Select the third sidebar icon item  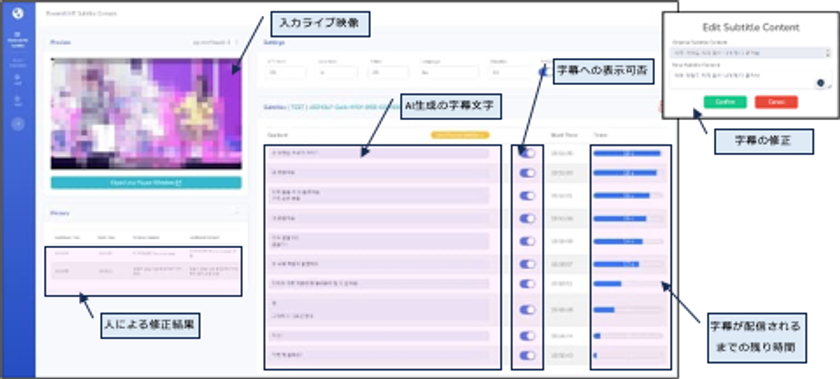18,79
